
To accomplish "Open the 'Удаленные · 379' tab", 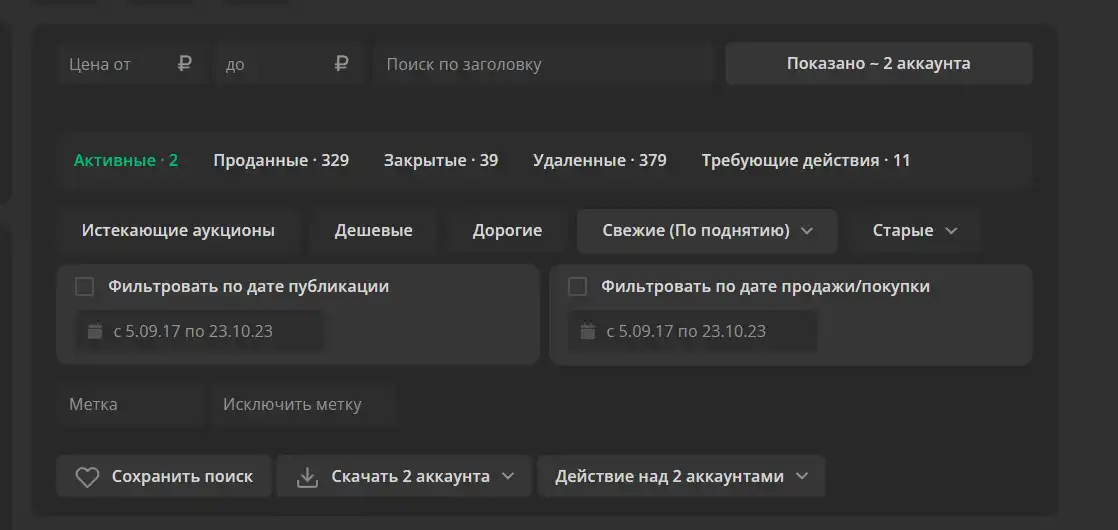I will click(600, 160).
